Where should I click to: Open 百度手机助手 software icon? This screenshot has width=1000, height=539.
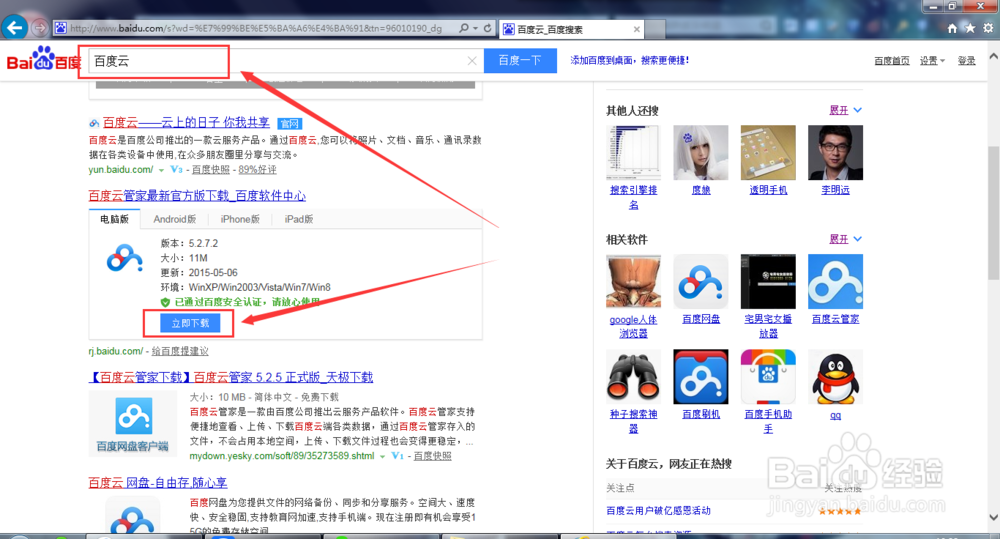pyautogui.click(x=768, y=376)
